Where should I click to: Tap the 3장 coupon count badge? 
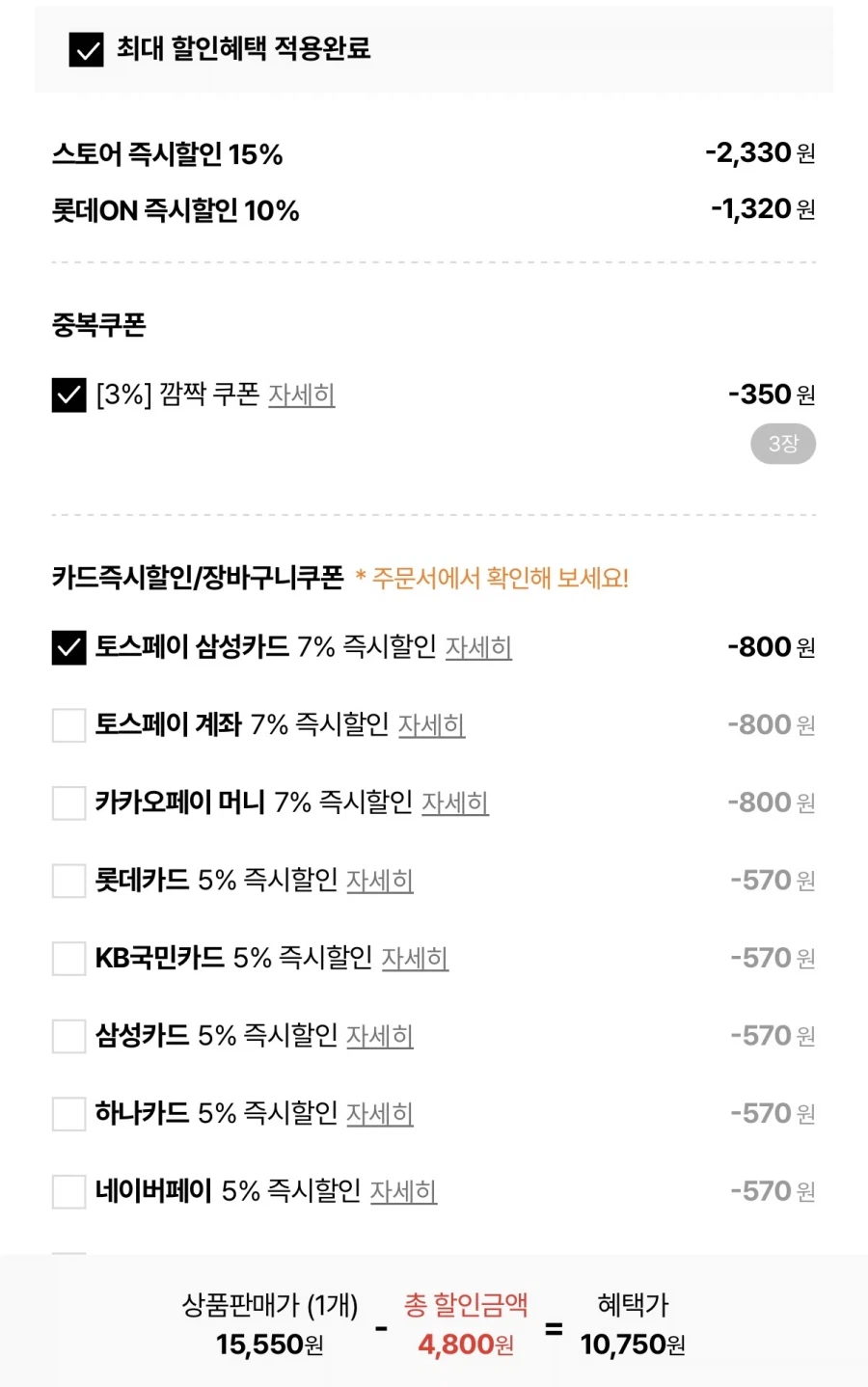point(783,444)
